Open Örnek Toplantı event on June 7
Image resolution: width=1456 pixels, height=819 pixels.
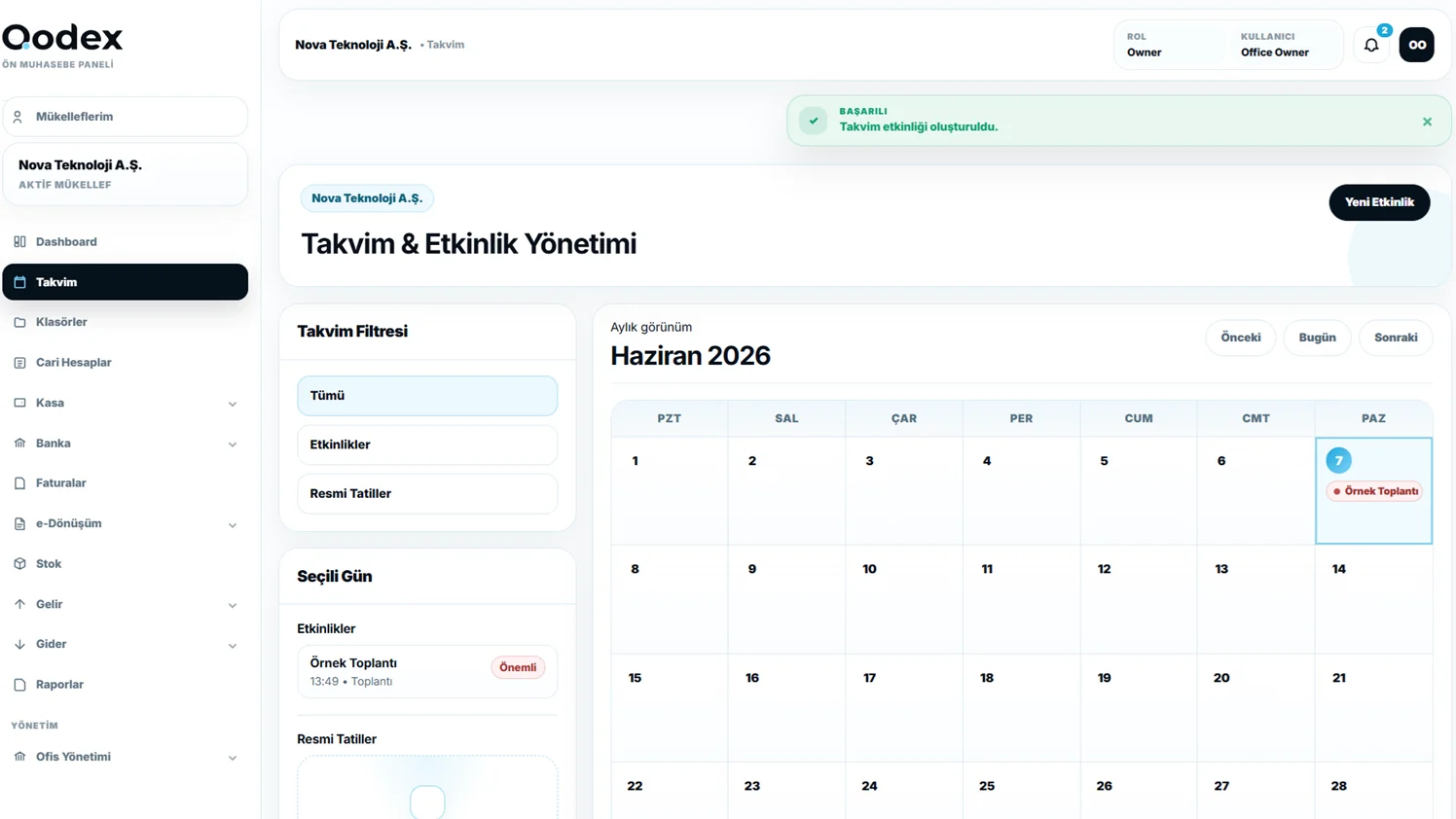1374,491
